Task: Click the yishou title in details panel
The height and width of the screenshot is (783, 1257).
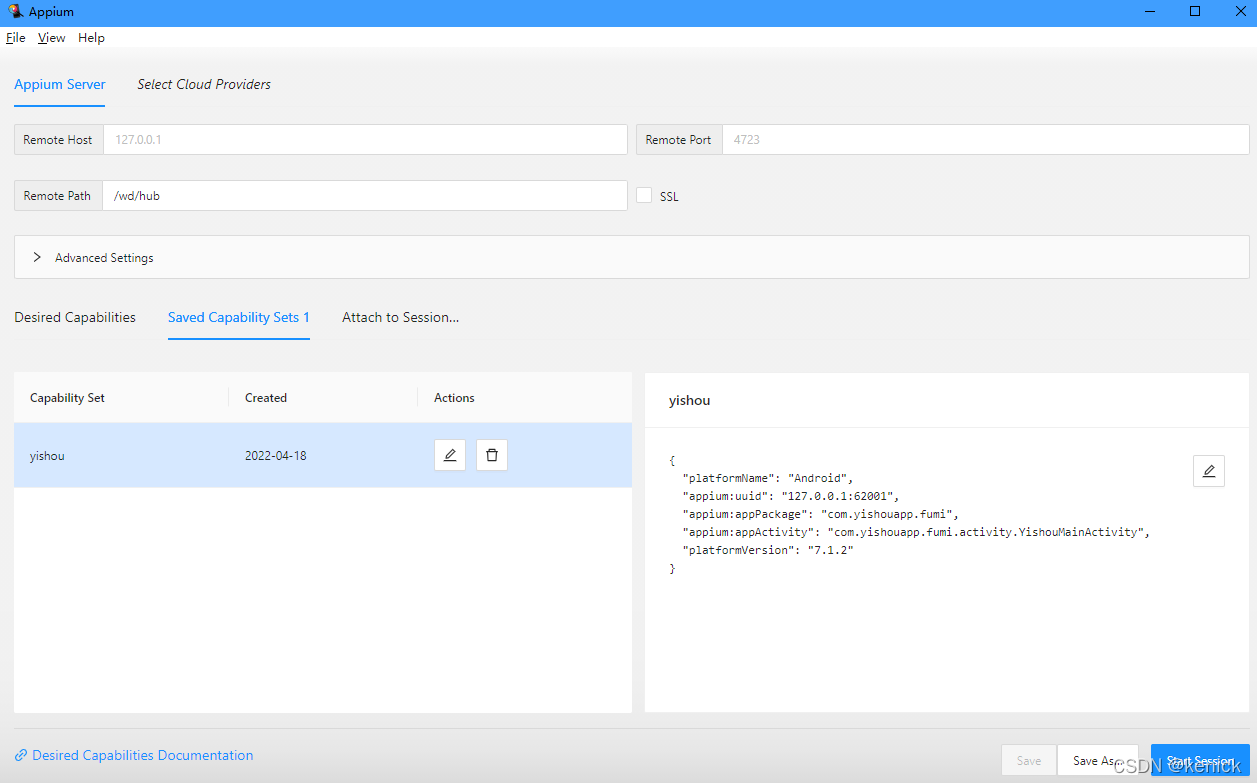Action: tap(690, 400)
